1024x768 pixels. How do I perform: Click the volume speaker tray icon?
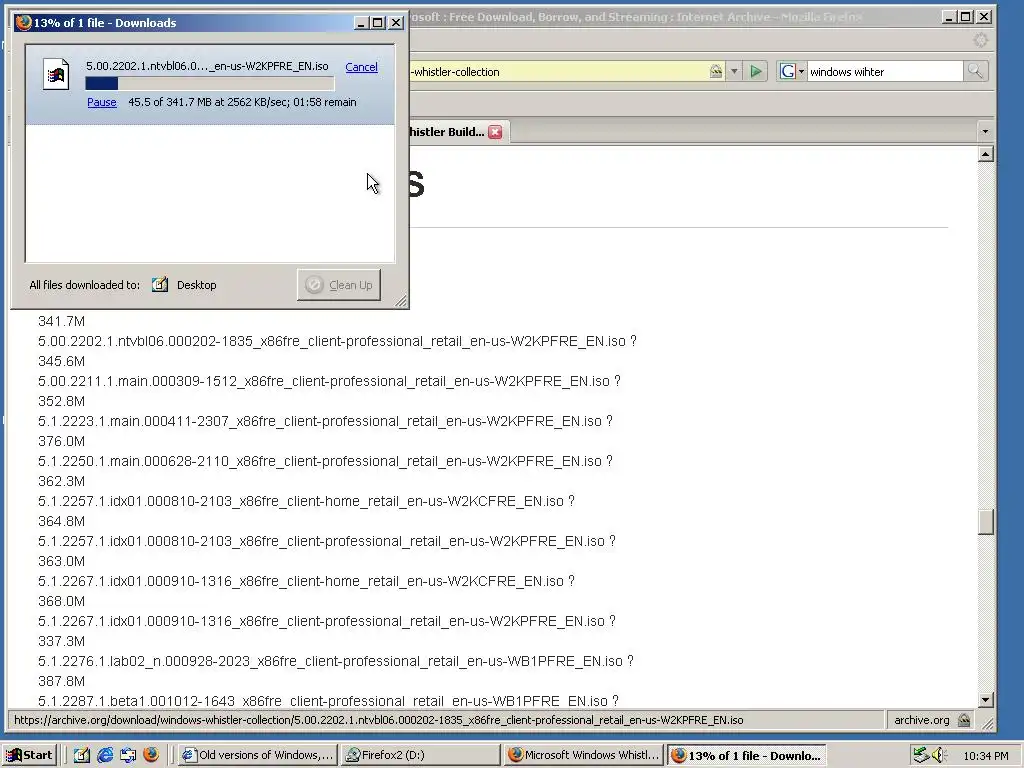pos(939,755)
